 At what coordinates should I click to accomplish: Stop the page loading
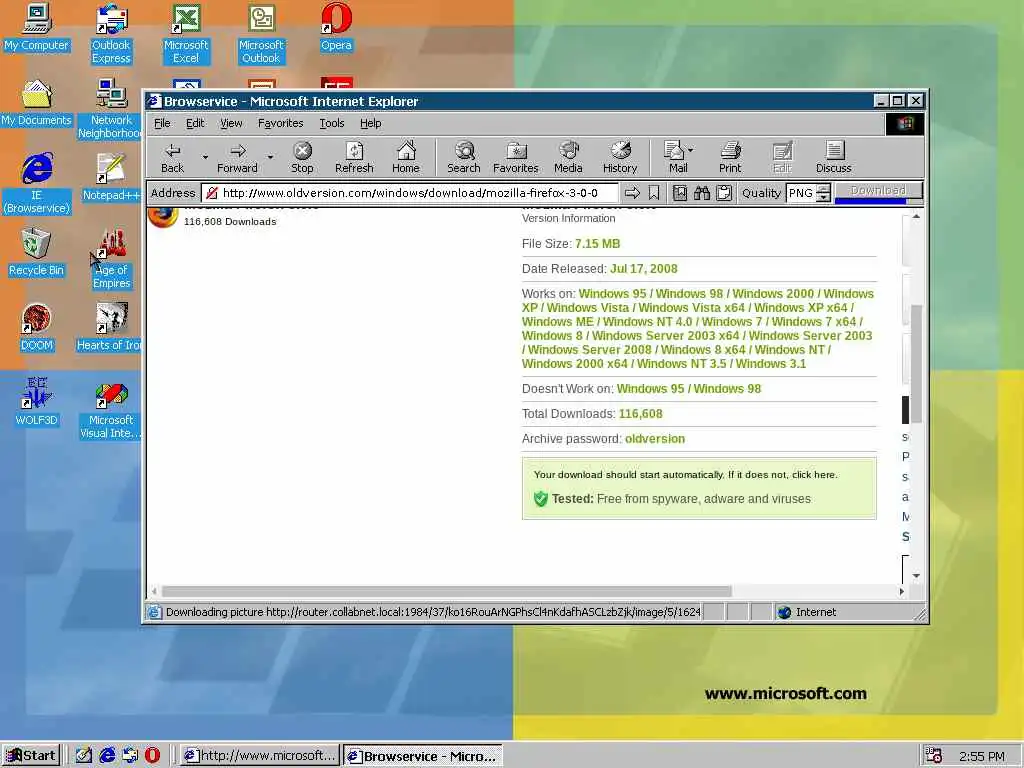(x=302, y=157)
